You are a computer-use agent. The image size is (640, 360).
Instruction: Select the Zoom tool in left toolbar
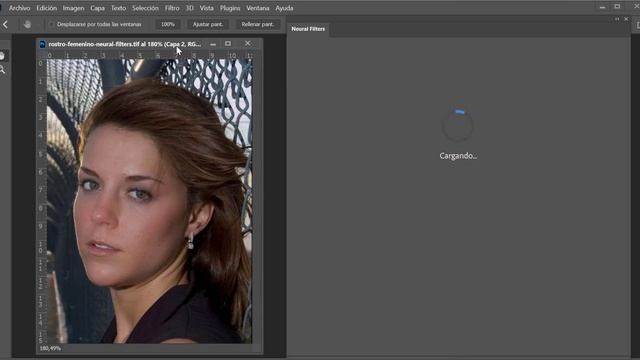[x=2, y=70]
